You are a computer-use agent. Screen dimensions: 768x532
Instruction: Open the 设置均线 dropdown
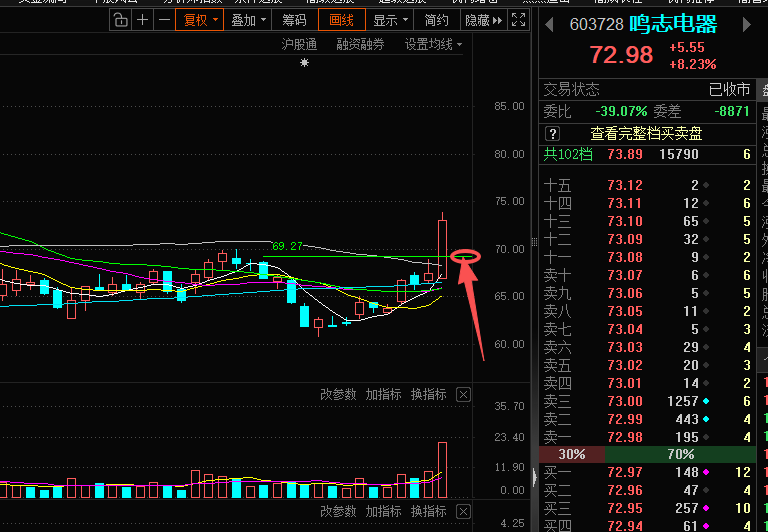433,45
